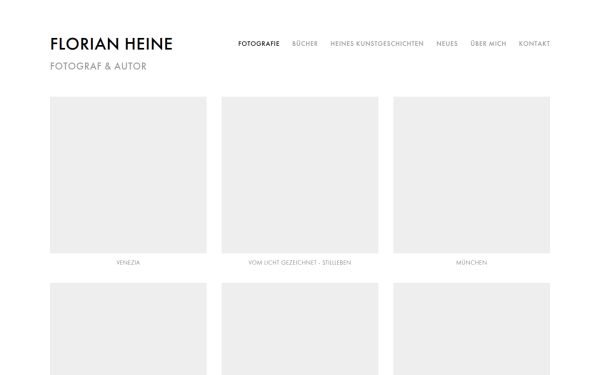Click the Fotograf & Autor subtitle
The image size is (600, 375).
[98, 66]
